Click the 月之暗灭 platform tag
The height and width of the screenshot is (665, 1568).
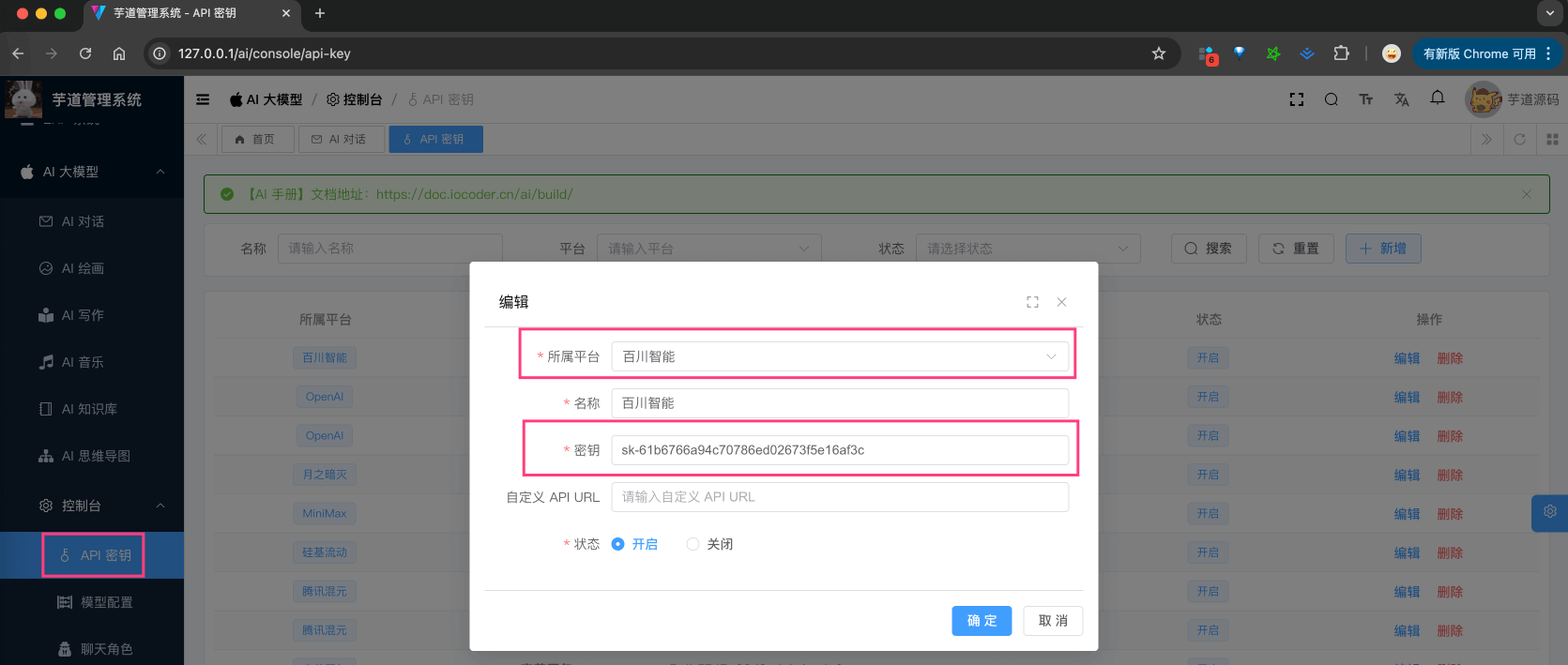click(x=325, y=475)
